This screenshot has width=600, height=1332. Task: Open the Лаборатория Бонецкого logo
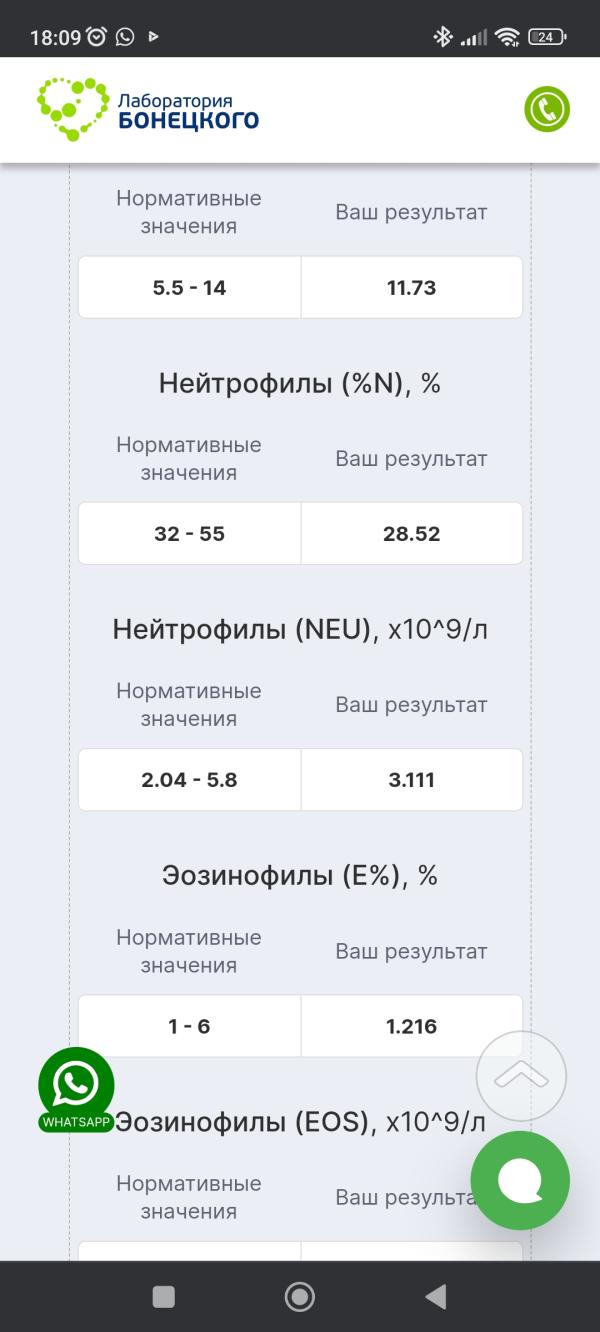pos(148,109)
